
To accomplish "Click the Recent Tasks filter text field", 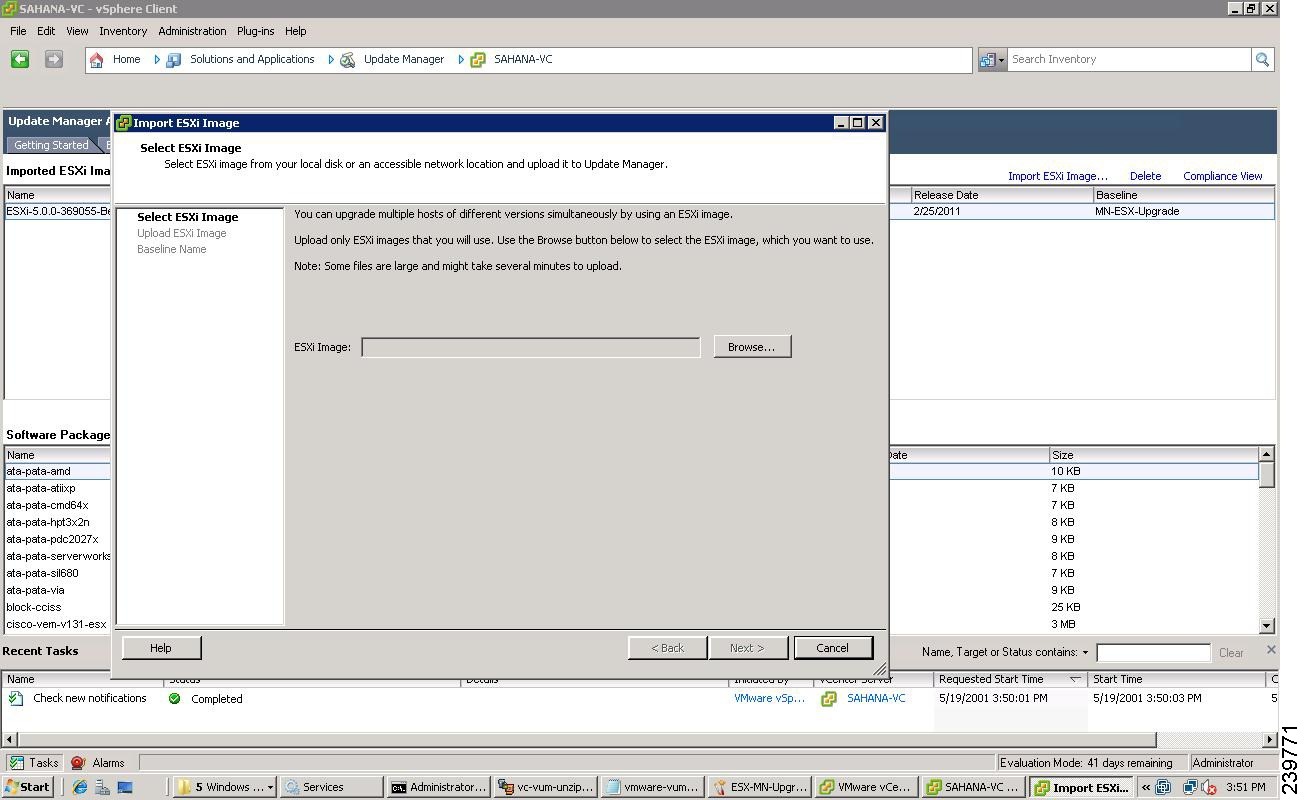I will [x=1153, y=653].
